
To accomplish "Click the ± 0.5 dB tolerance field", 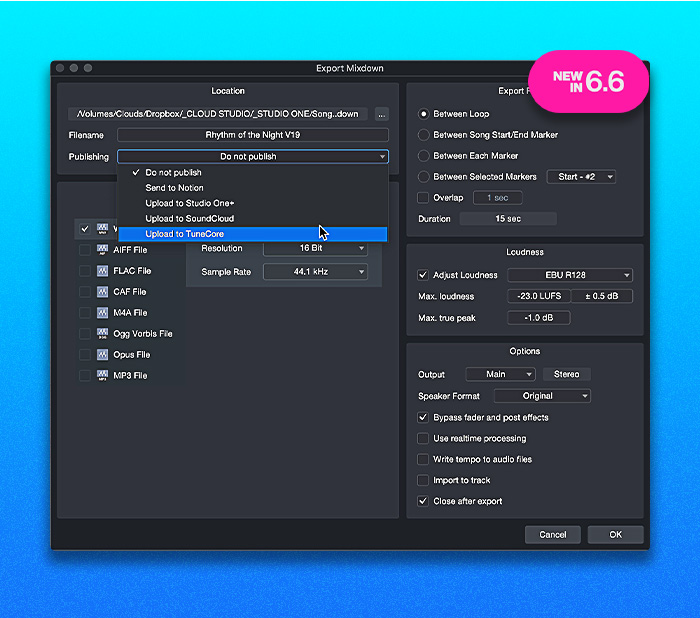I will coord(602,296).
